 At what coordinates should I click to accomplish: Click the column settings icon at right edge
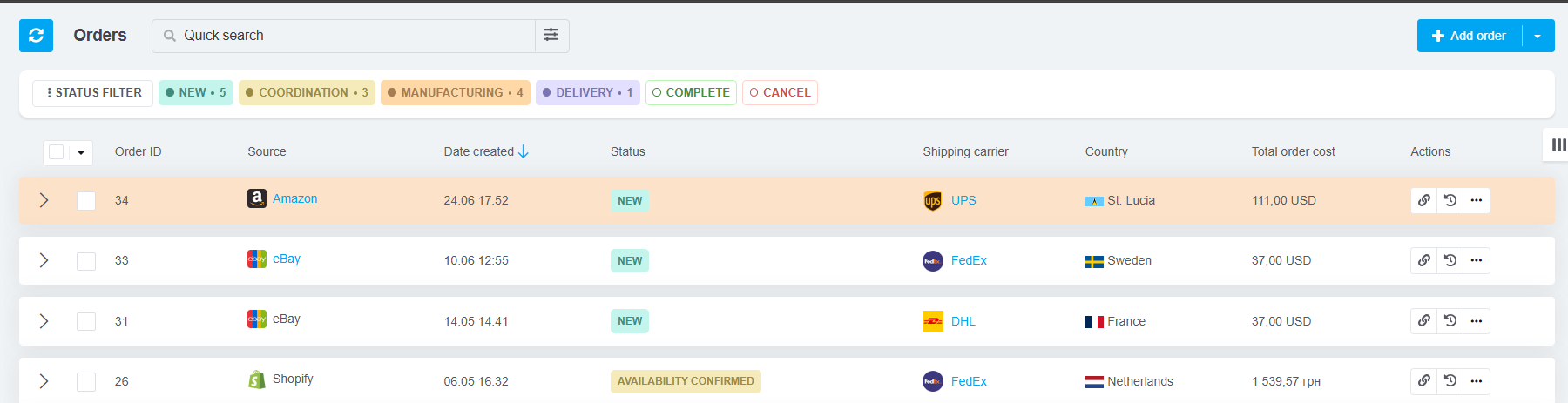(1558, 144)
